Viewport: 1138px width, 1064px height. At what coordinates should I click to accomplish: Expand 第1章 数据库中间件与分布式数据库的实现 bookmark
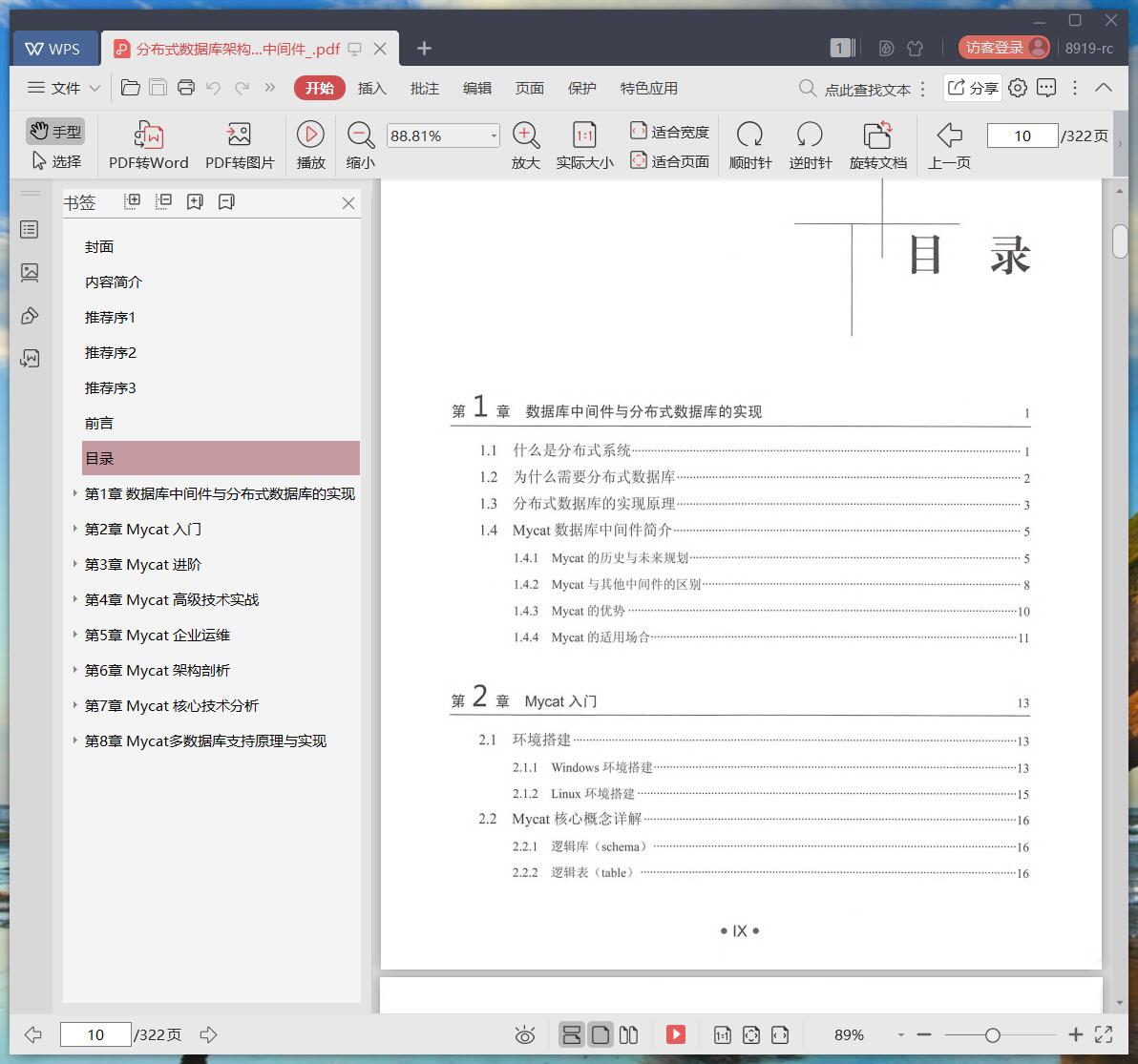tap(74, 493)
